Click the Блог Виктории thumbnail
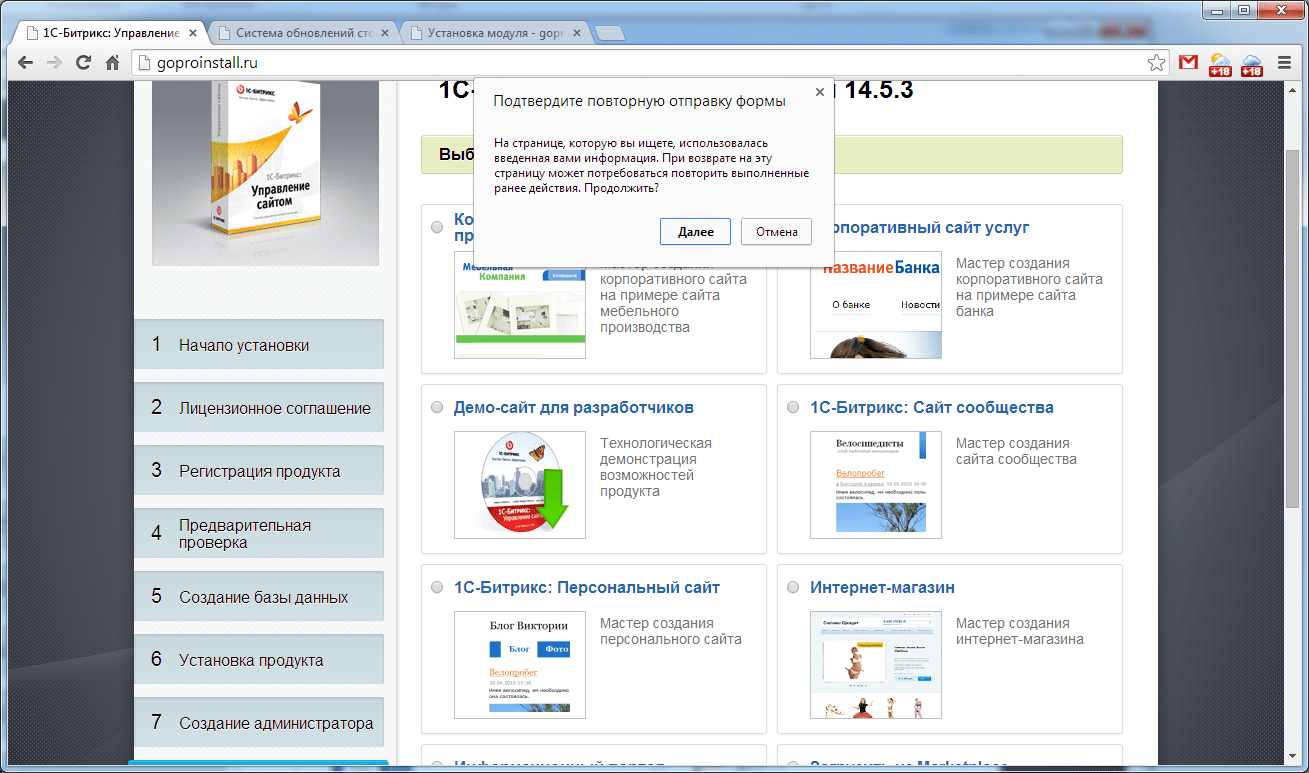1309x773 pixels. 520,665
